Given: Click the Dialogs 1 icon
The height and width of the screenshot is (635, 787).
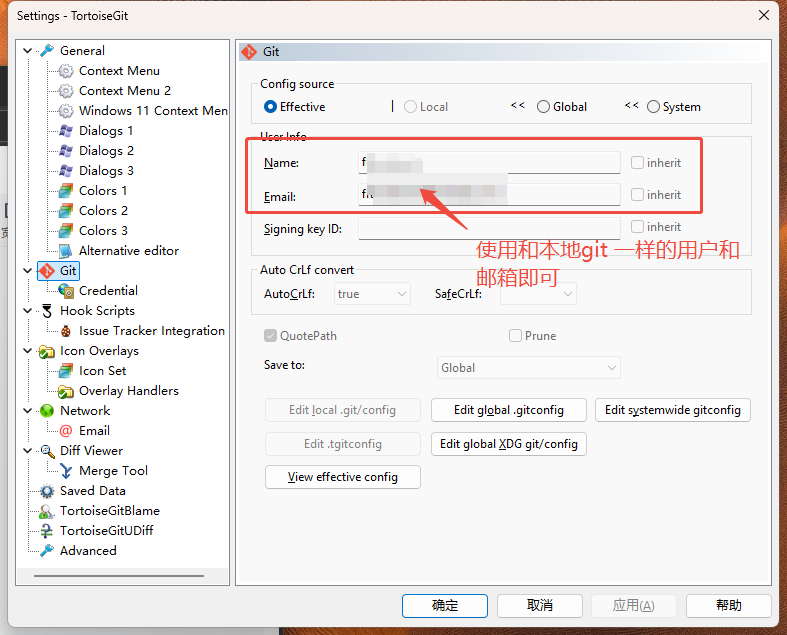Looking at the screenshot, I should point(66,131).
